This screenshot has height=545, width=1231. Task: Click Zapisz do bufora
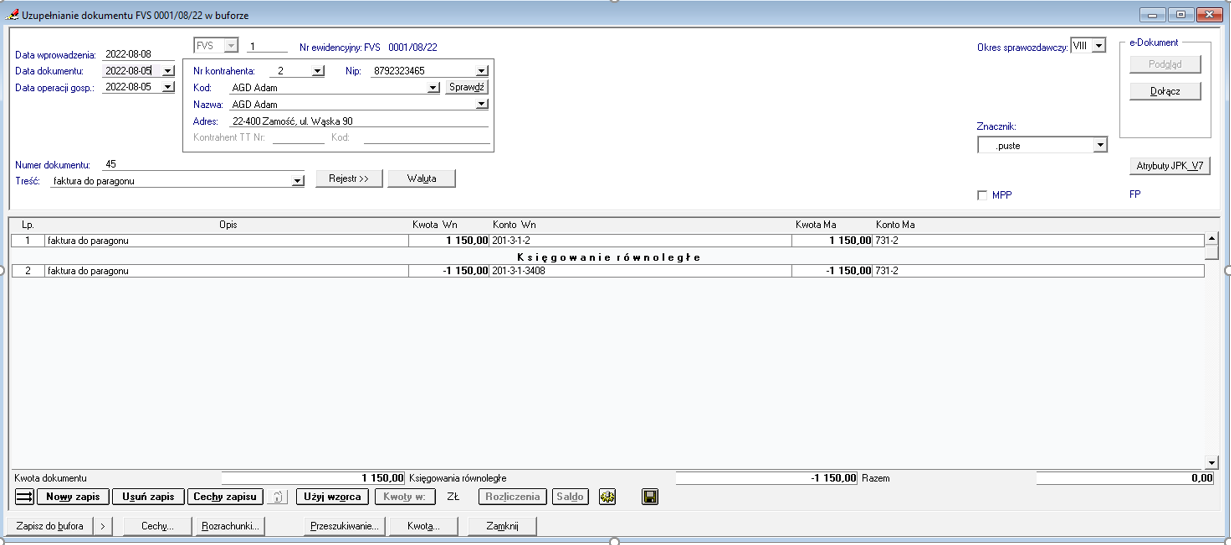(50, 526)
